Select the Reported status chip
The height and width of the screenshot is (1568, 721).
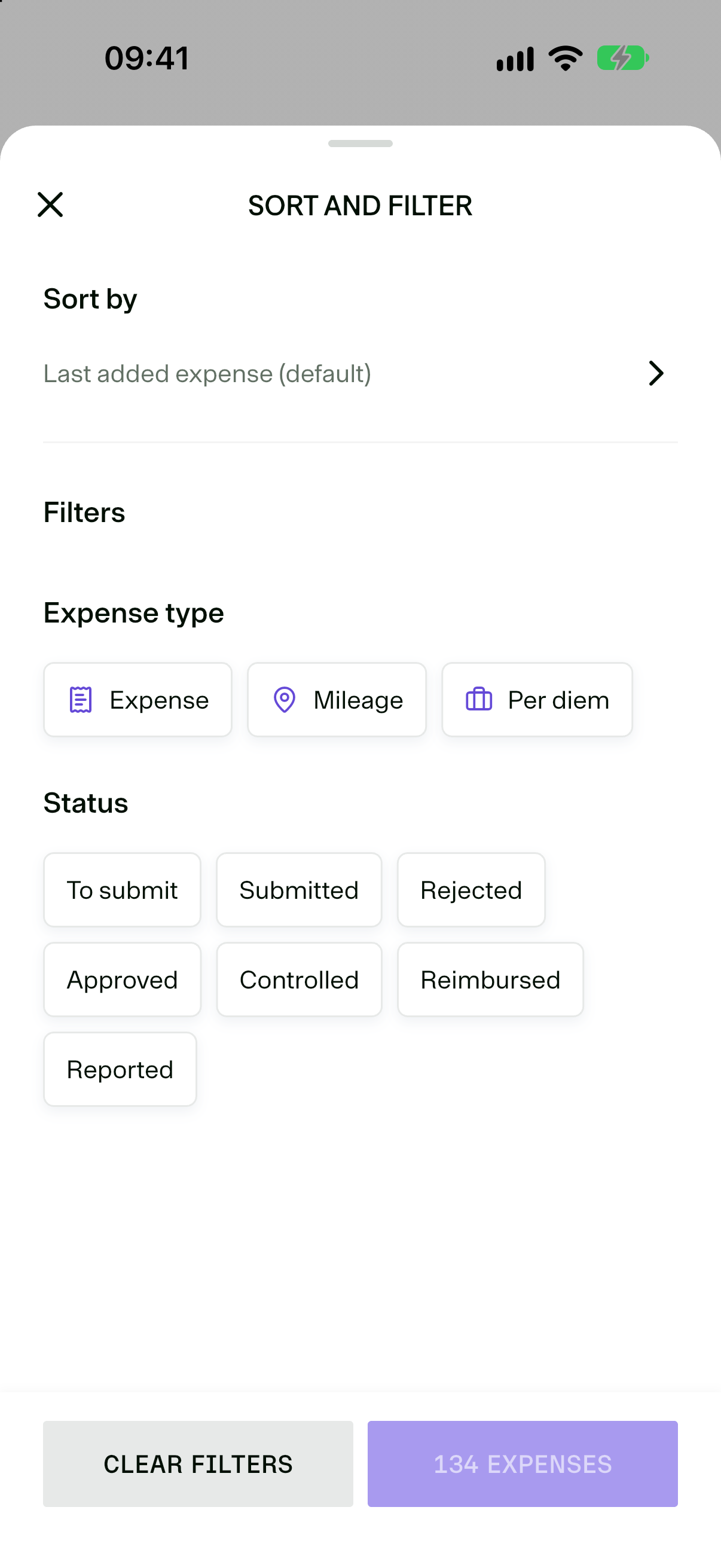tap(120, 1069)
